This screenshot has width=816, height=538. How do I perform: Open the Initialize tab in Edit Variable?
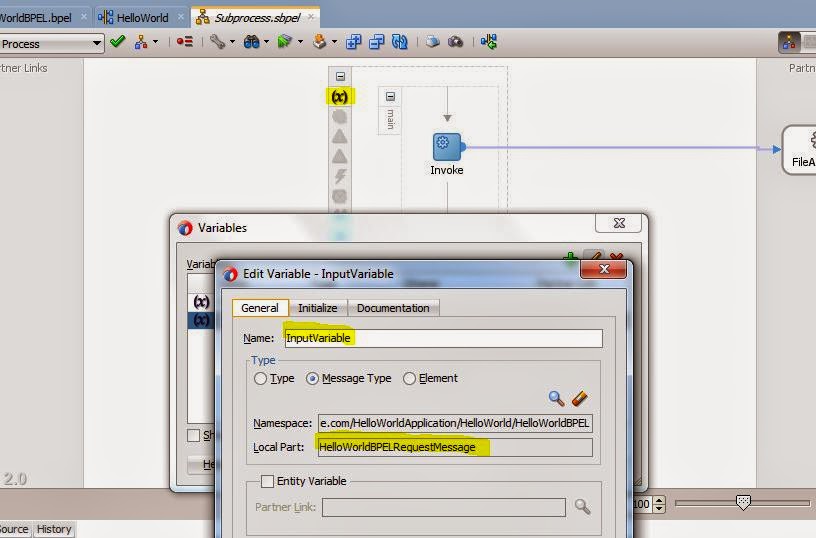pyautogui.click(x=317, y=308)
